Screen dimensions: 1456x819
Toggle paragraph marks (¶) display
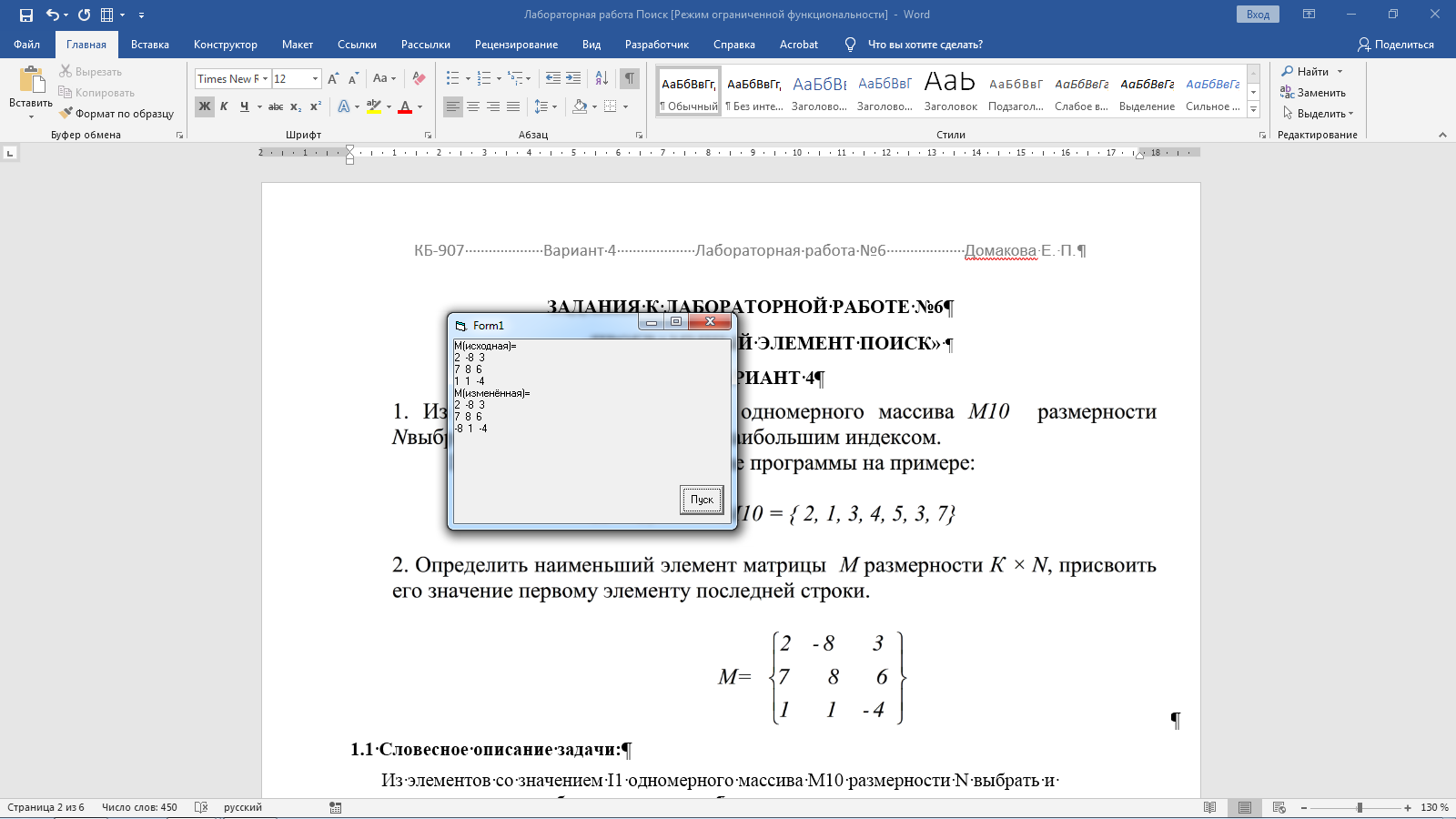pyautogui.click(x=629, y=78)
